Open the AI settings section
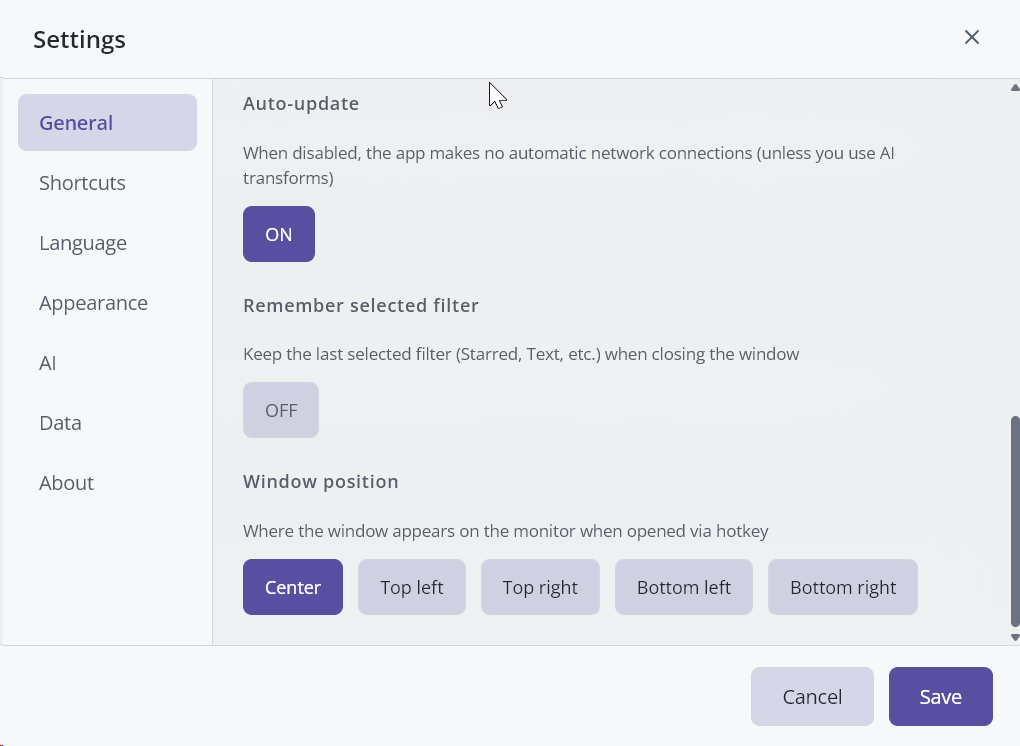Screen dimensions: 1020x746 [x=48, y=363]
